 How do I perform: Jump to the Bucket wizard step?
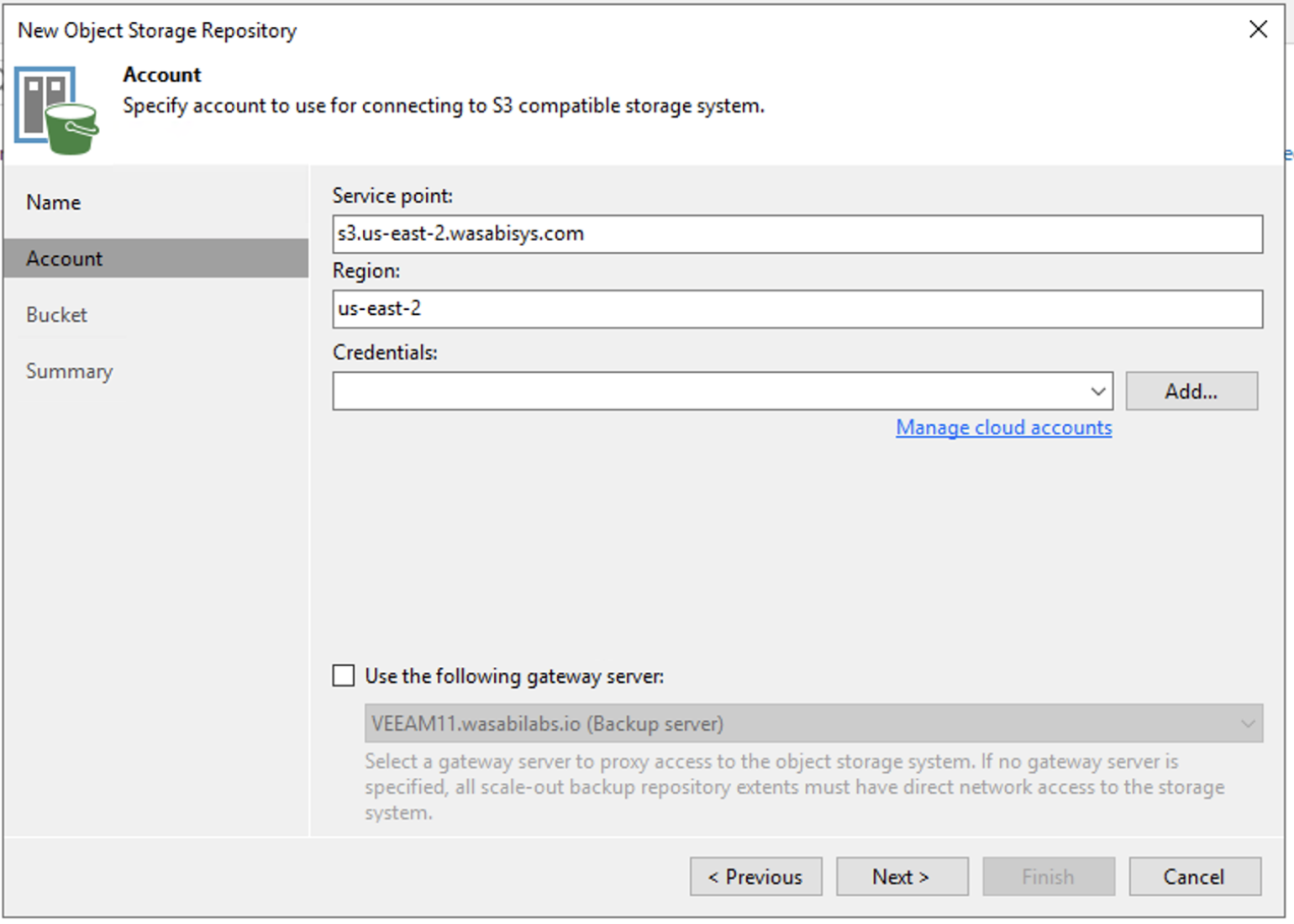(x=57, y=315)
